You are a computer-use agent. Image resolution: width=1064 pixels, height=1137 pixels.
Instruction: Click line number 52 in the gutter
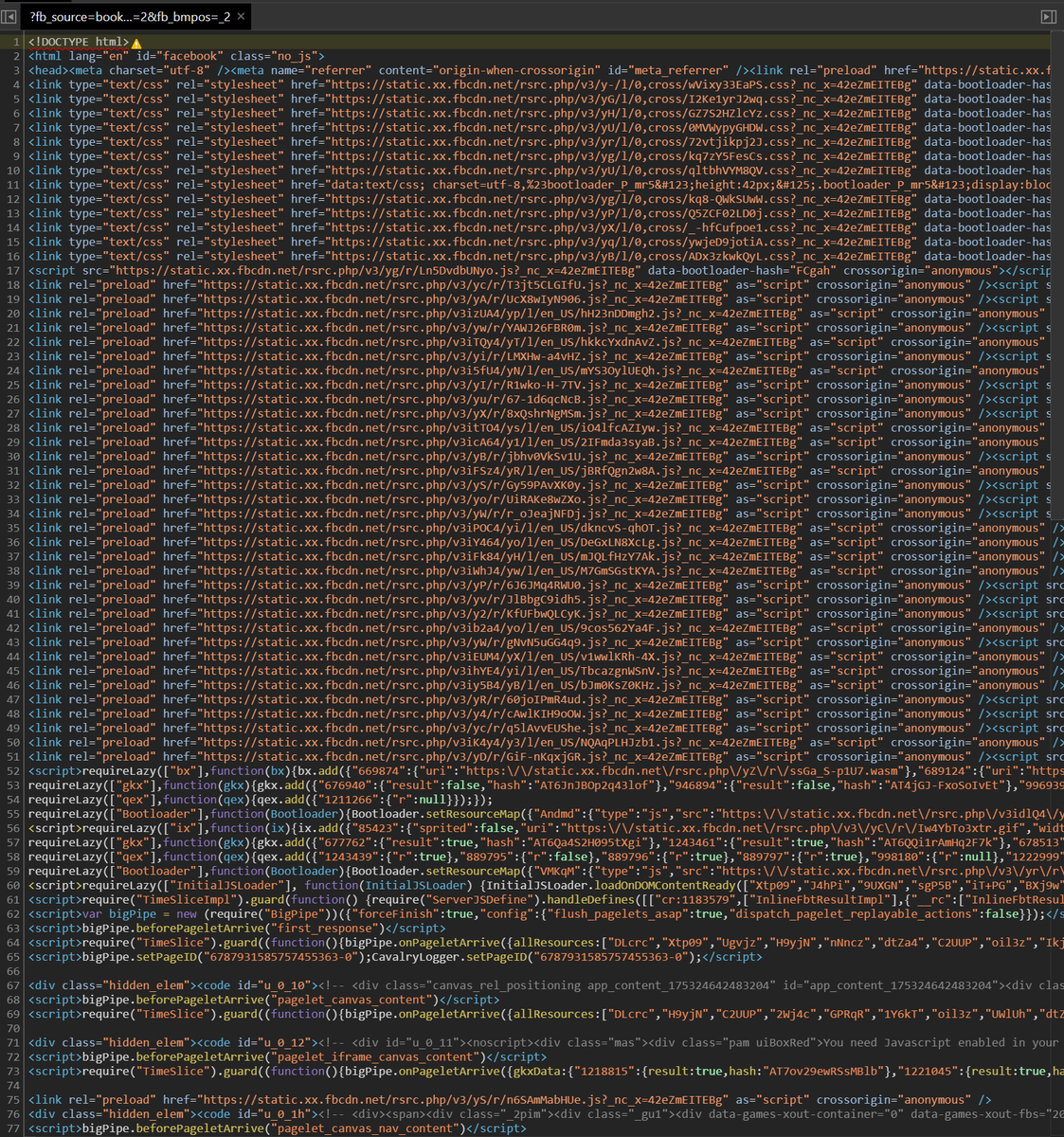(13, 771)
